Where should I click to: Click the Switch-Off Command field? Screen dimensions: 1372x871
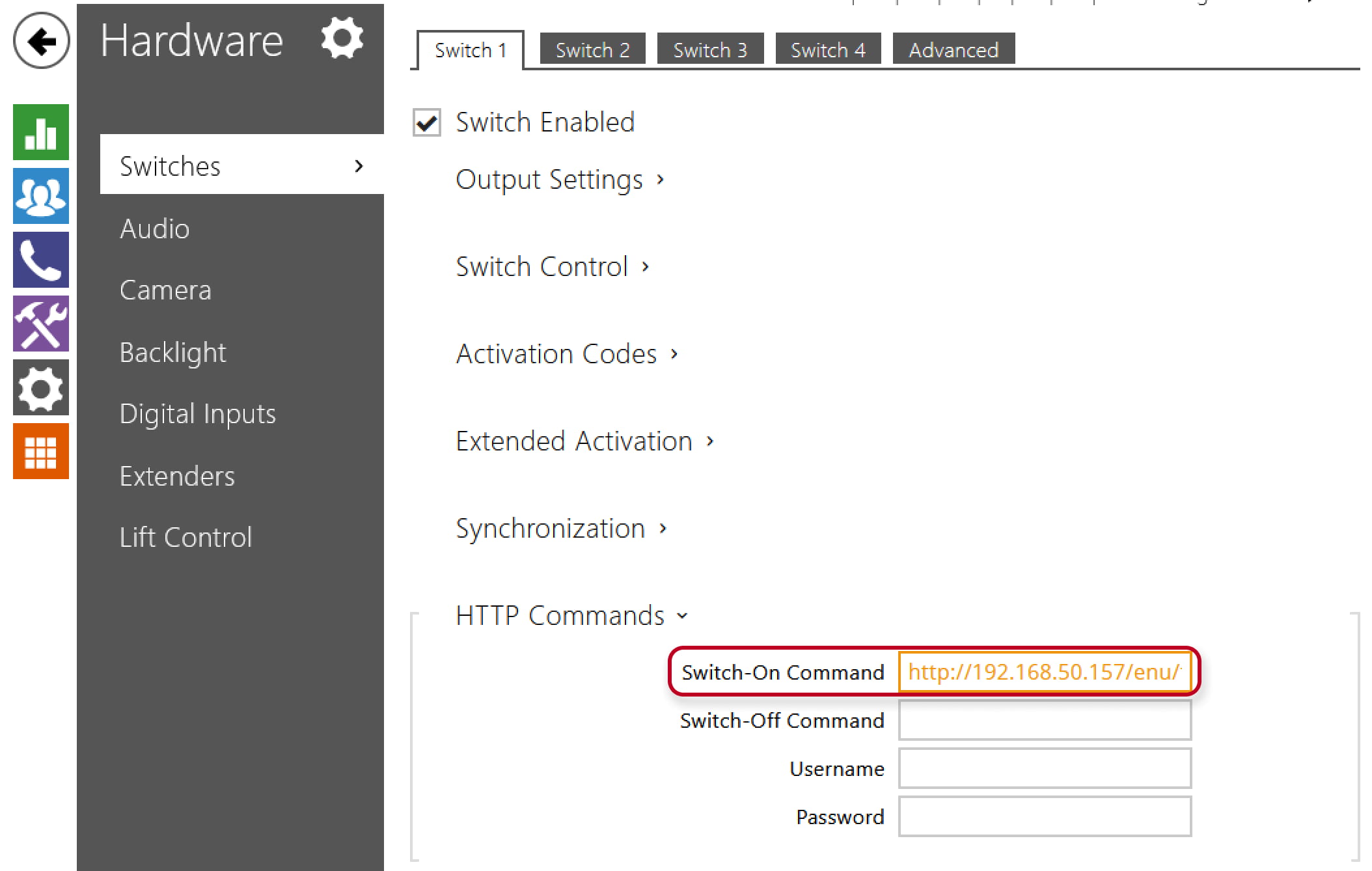(1045, 720)
